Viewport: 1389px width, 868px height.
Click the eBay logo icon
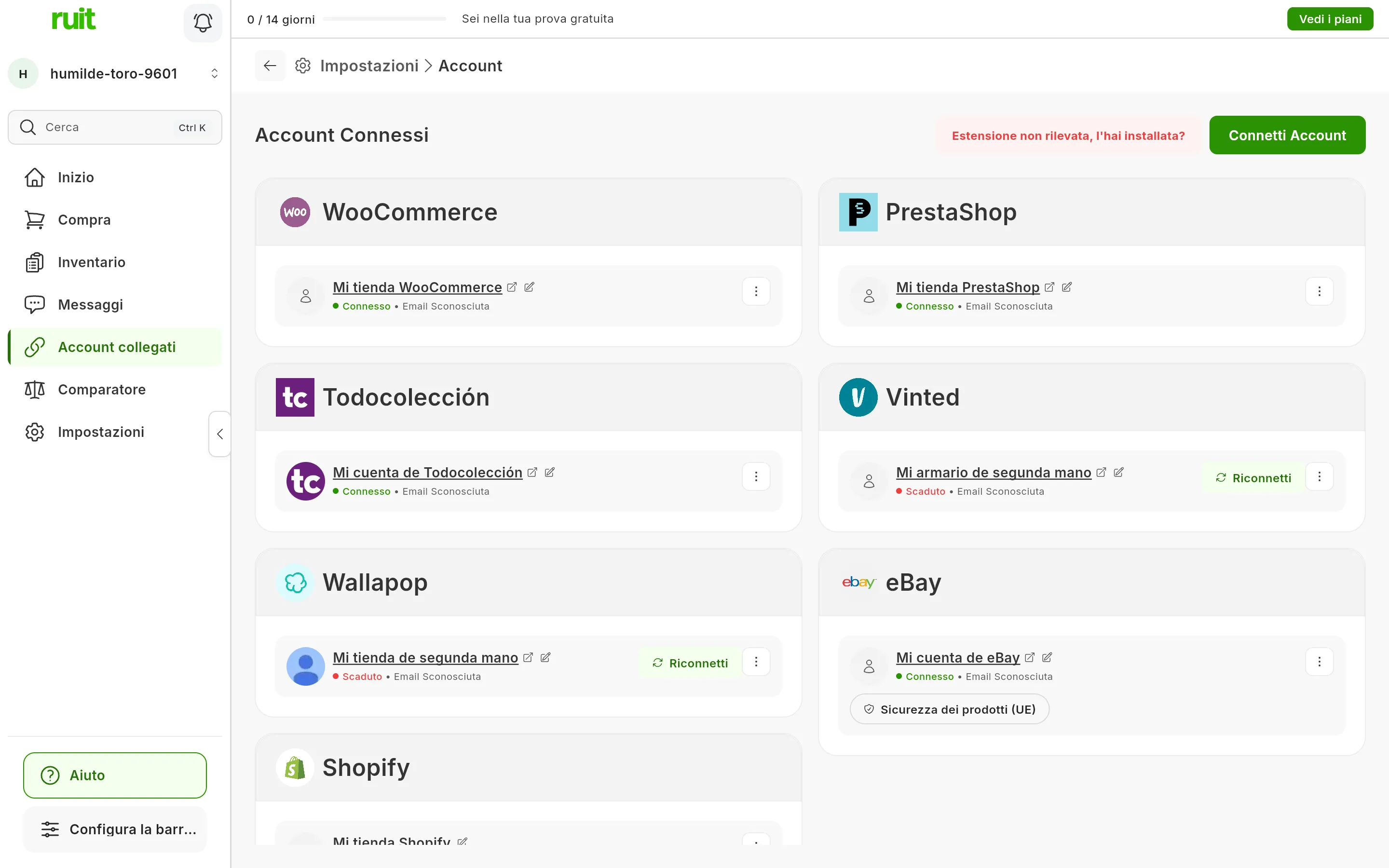858,582
